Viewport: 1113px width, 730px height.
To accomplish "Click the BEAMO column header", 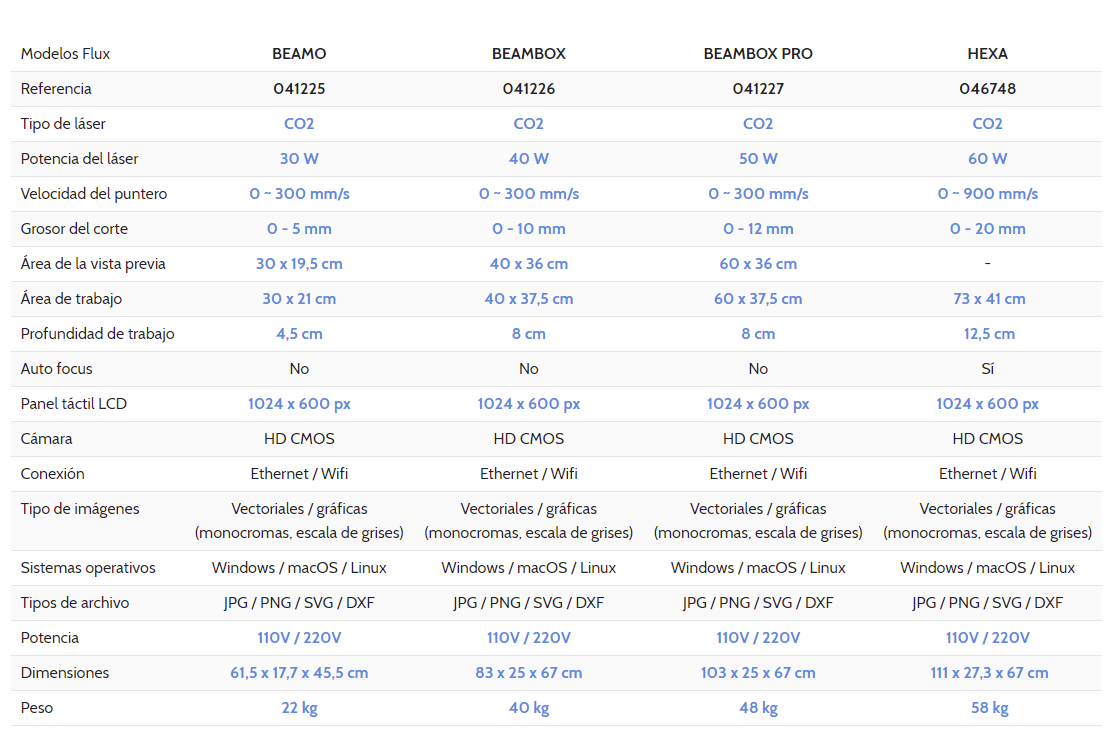I will [299, 54].
